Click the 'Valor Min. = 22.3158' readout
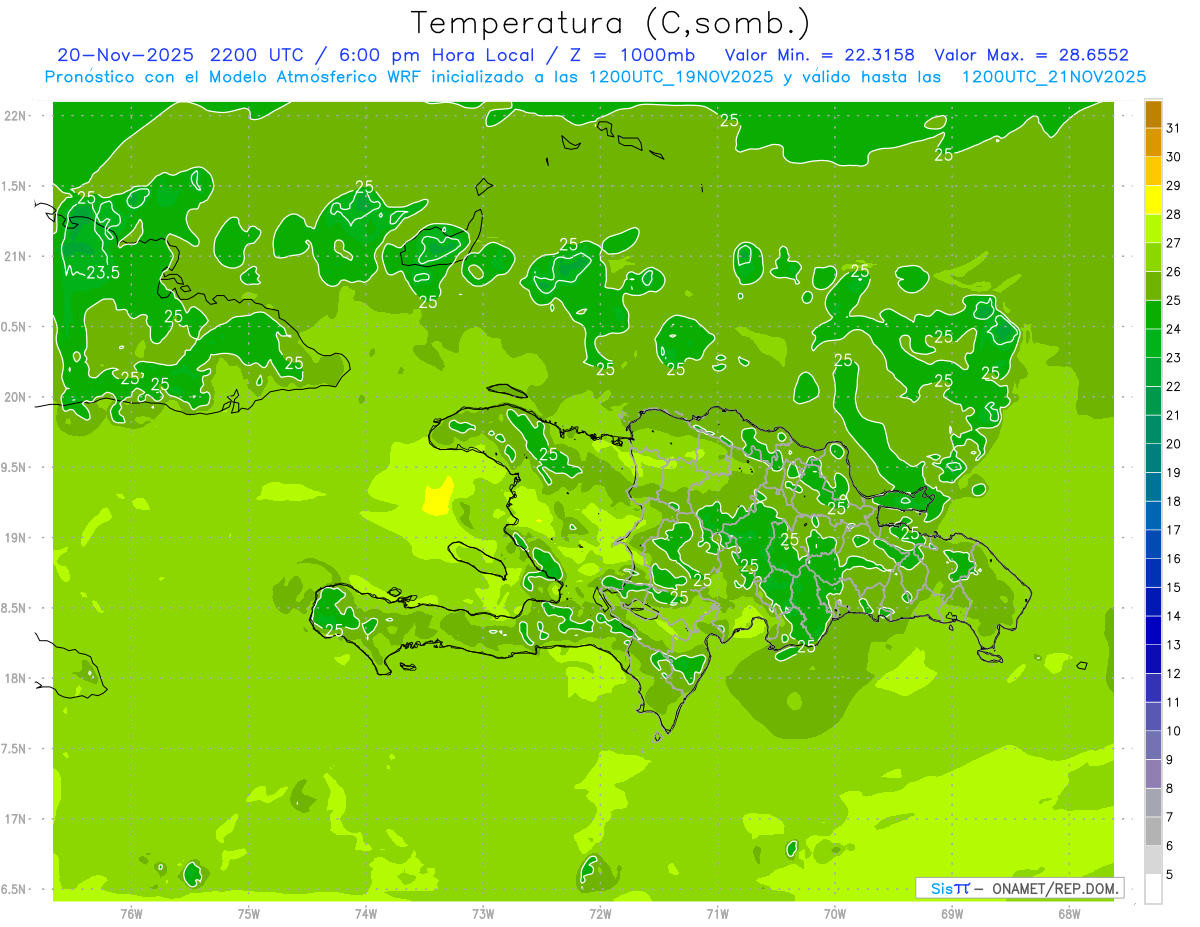Screen dimensions: 1200x927 (x=819, y=55)
